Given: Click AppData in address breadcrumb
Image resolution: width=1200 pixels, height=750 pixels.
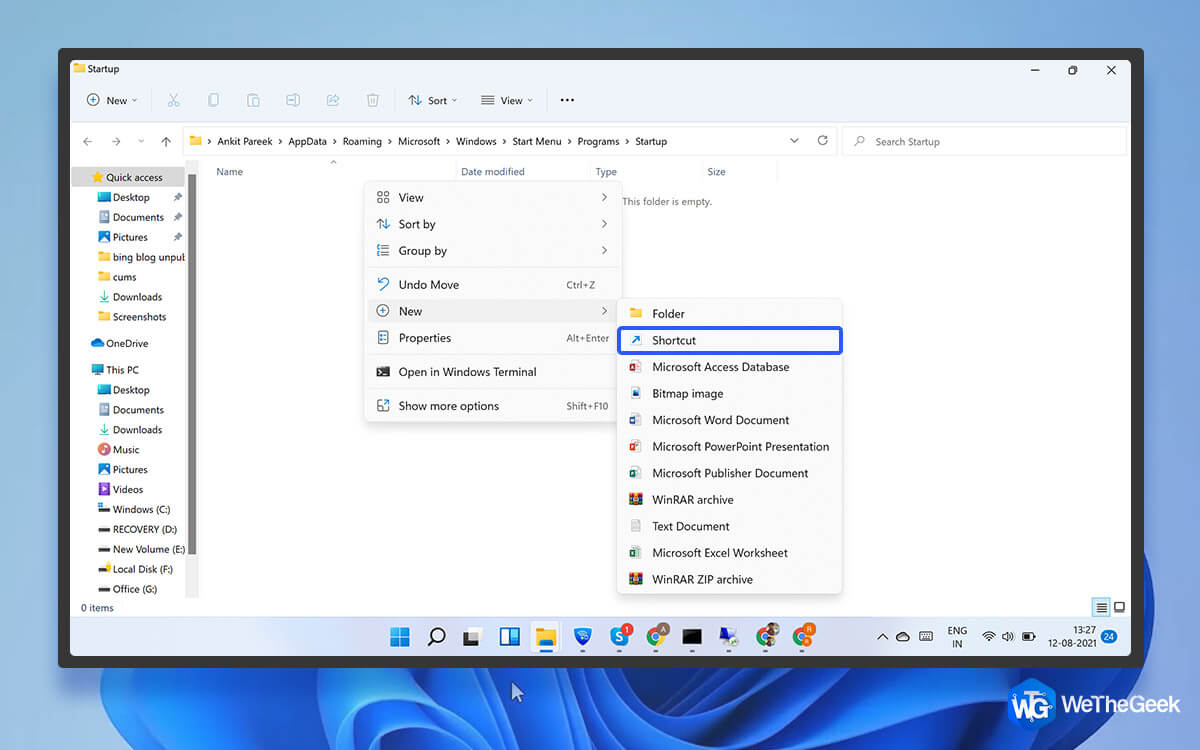Looking at the screenshot, I should [x=307, y=141].
